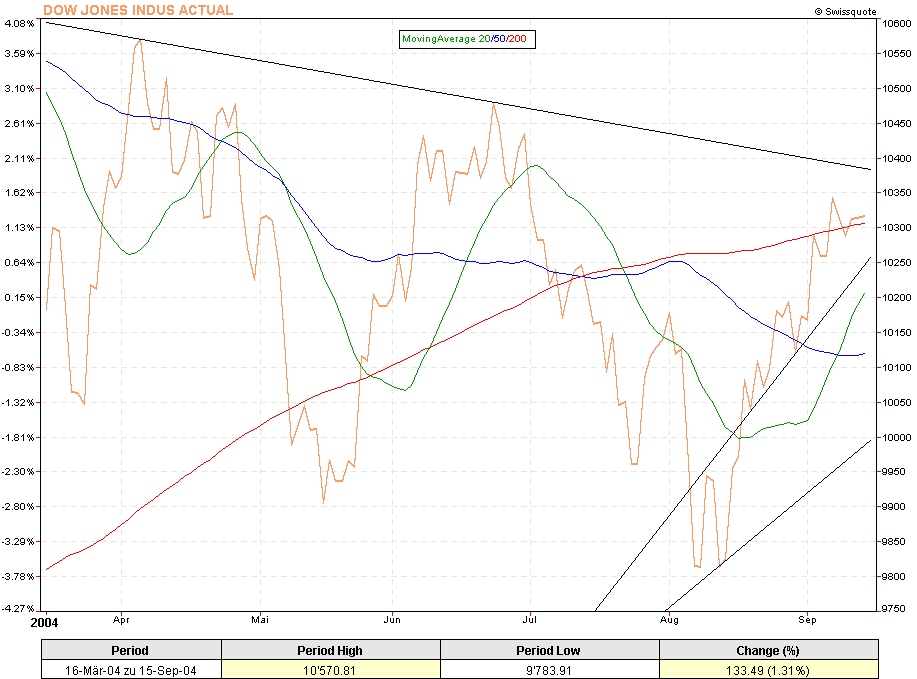The image size is (917, 679).
Task: Click the 10150 right axis value
Action: (x=897, y=332)
